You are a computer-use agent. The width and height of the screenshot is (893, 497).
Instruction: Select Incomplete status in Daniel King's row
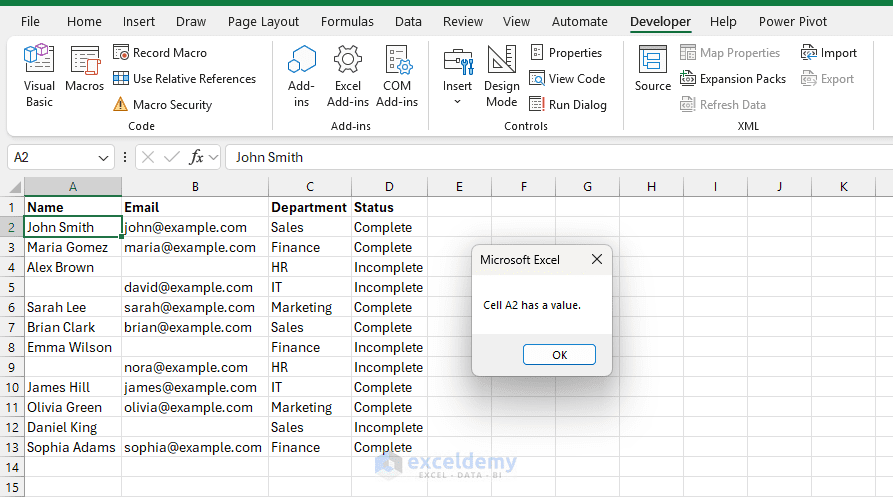(x=389, y=428)
